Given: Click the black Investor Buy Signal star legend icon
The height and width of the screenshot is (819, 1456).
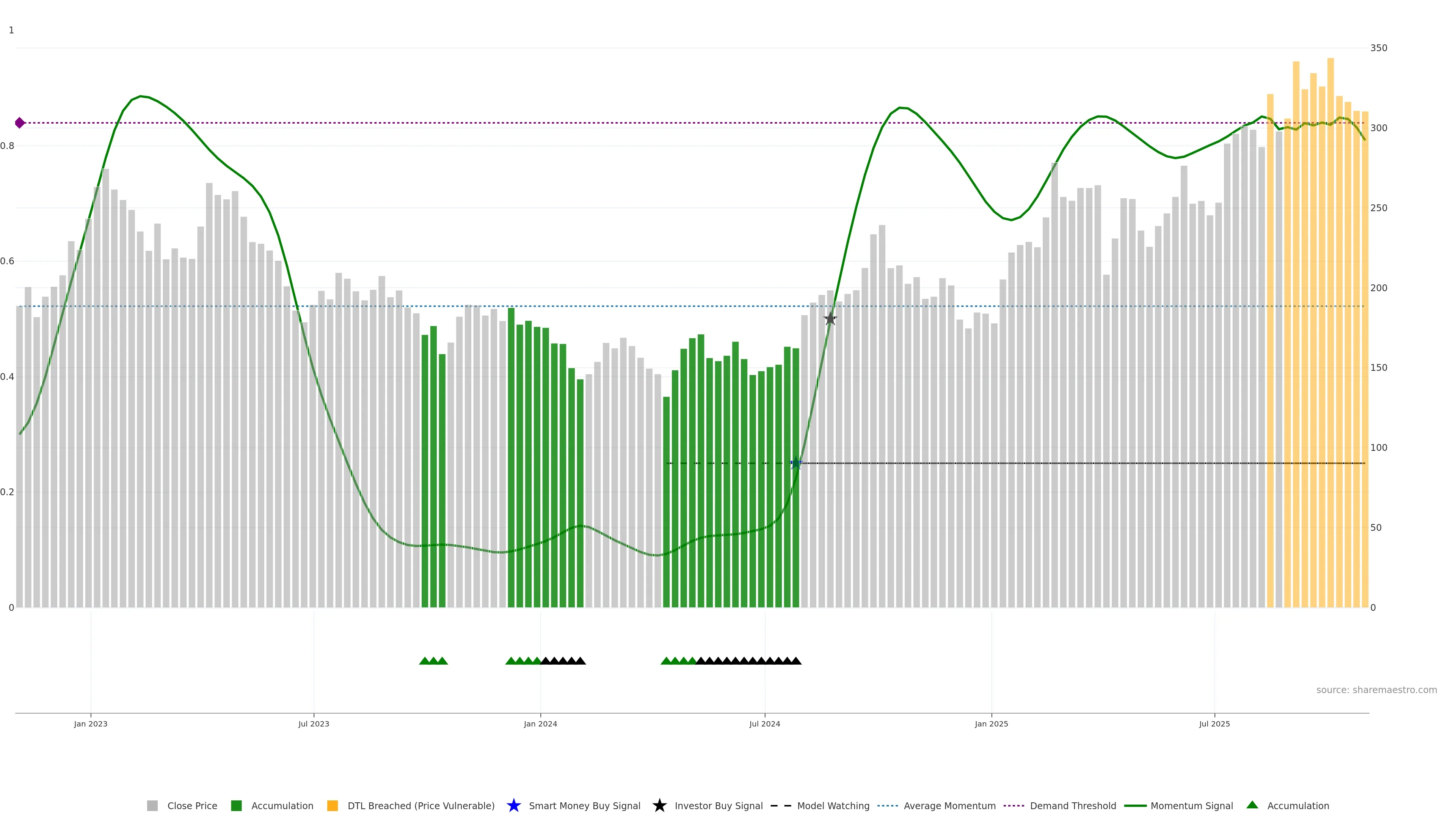Looking at the screenshot, I should coord(659,805).
